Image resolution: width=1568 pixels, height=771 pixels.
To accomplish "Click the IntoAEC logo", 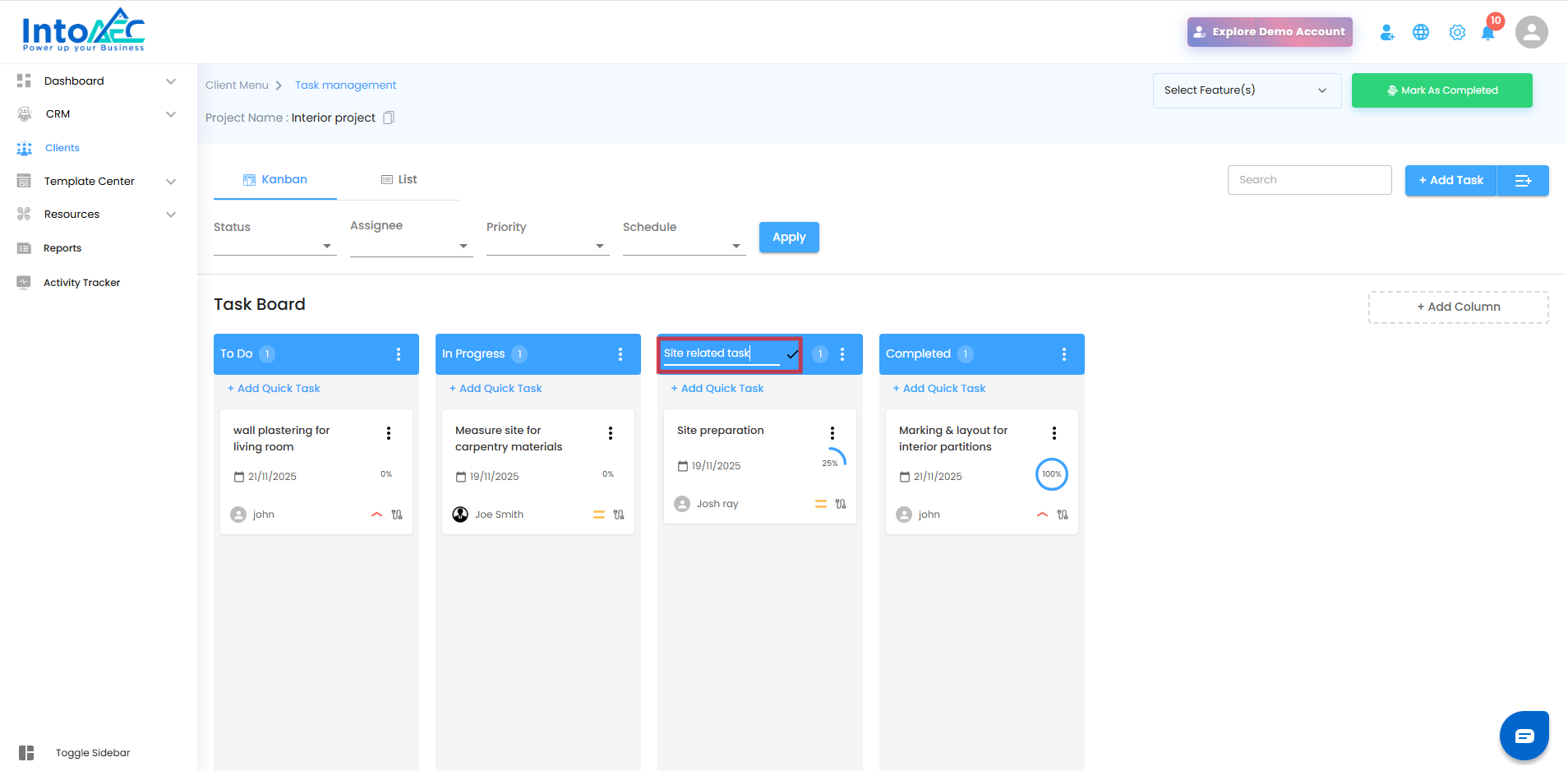I will pyautogui.click(x=83, y=30).
